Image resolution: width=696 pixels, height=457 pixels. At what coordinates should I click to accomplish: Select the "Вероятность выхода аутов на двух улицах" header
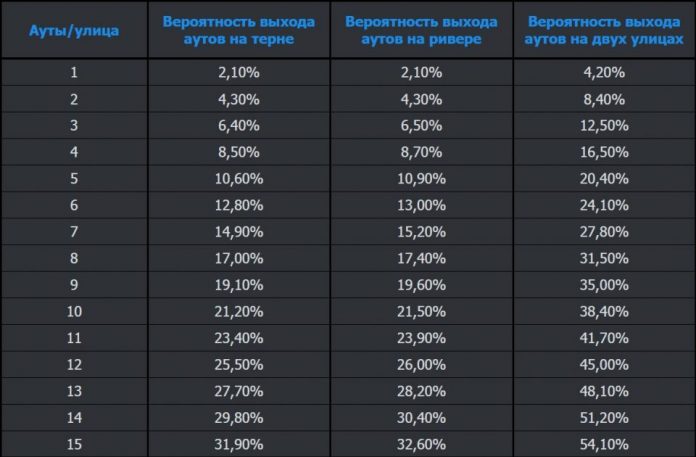pyautogui.click(x=603, y=30)
